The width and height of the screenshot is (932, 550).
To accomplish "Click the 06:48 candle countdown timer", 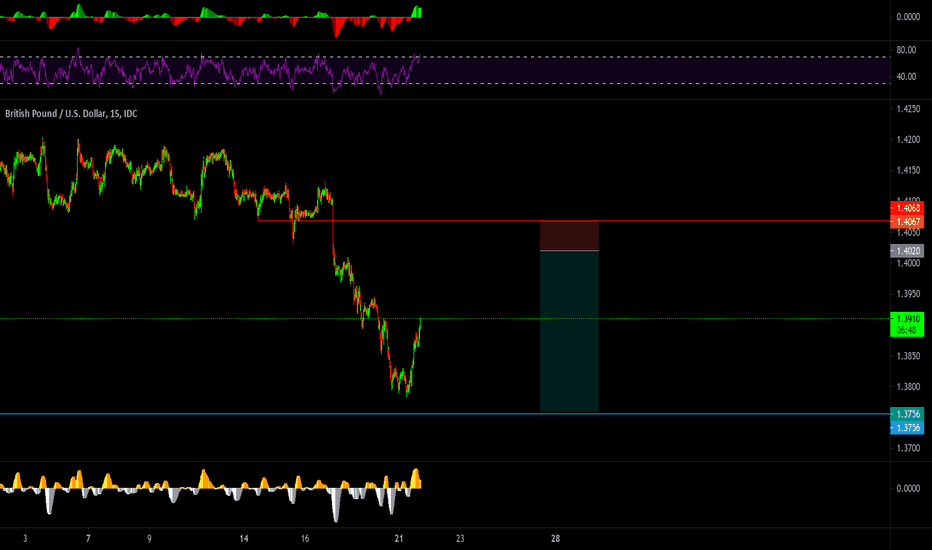I will pyautogui.click(x=907, y=331).
